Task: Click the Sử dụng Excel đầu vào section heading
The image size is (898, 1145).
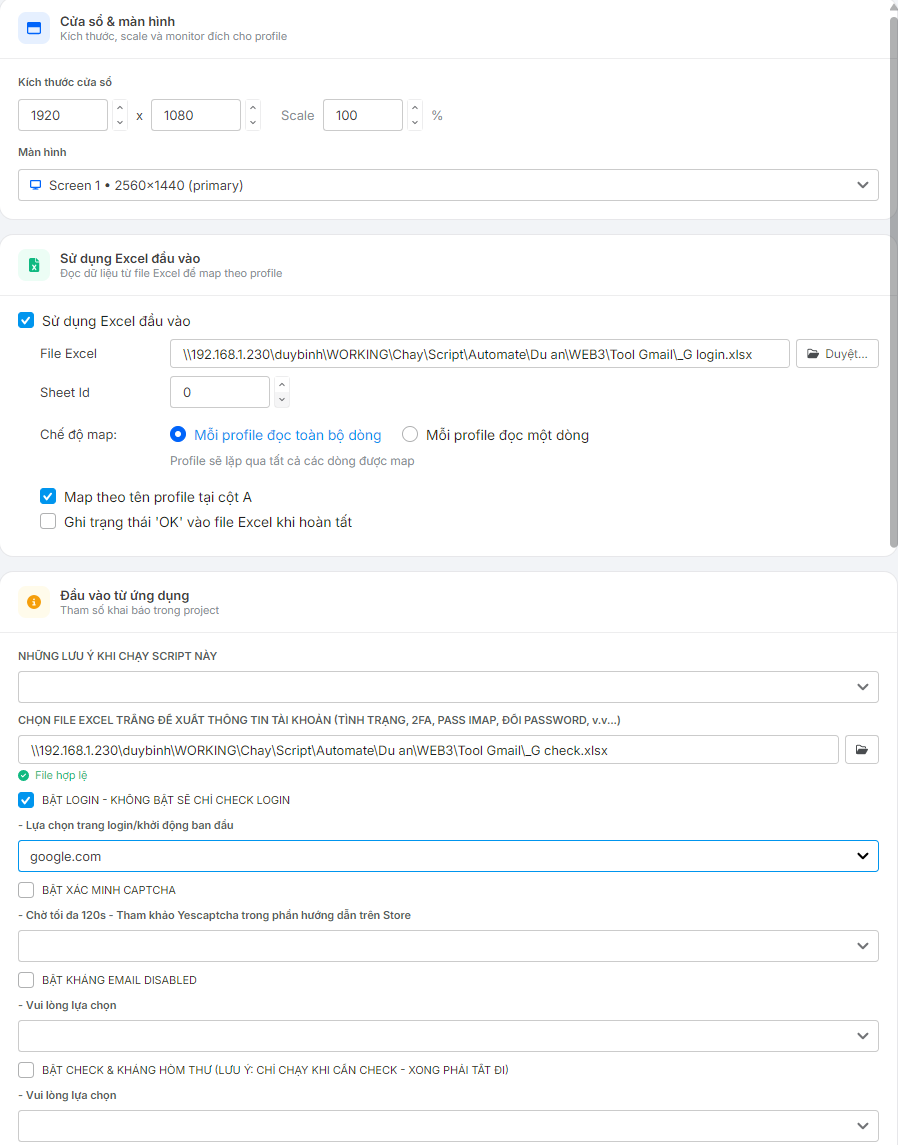Action: [x=130, y=259]
